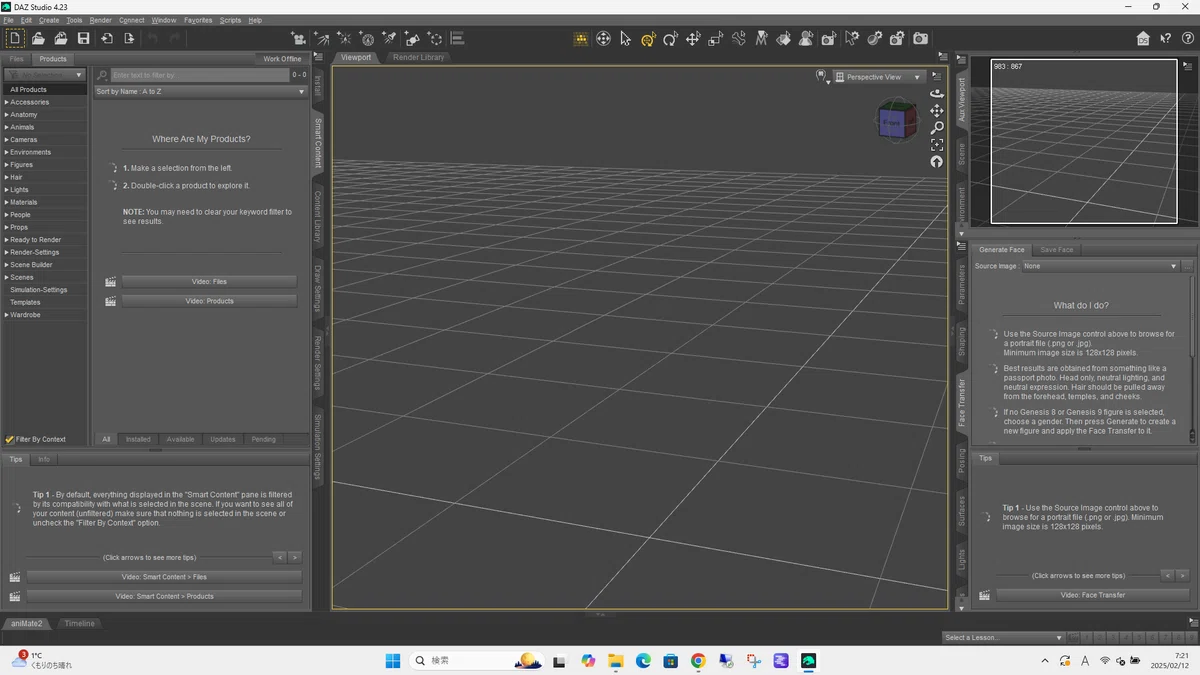Screen dimensions: 1200x675
Task: Click the Import file icon
Action: tap(107, 38)
